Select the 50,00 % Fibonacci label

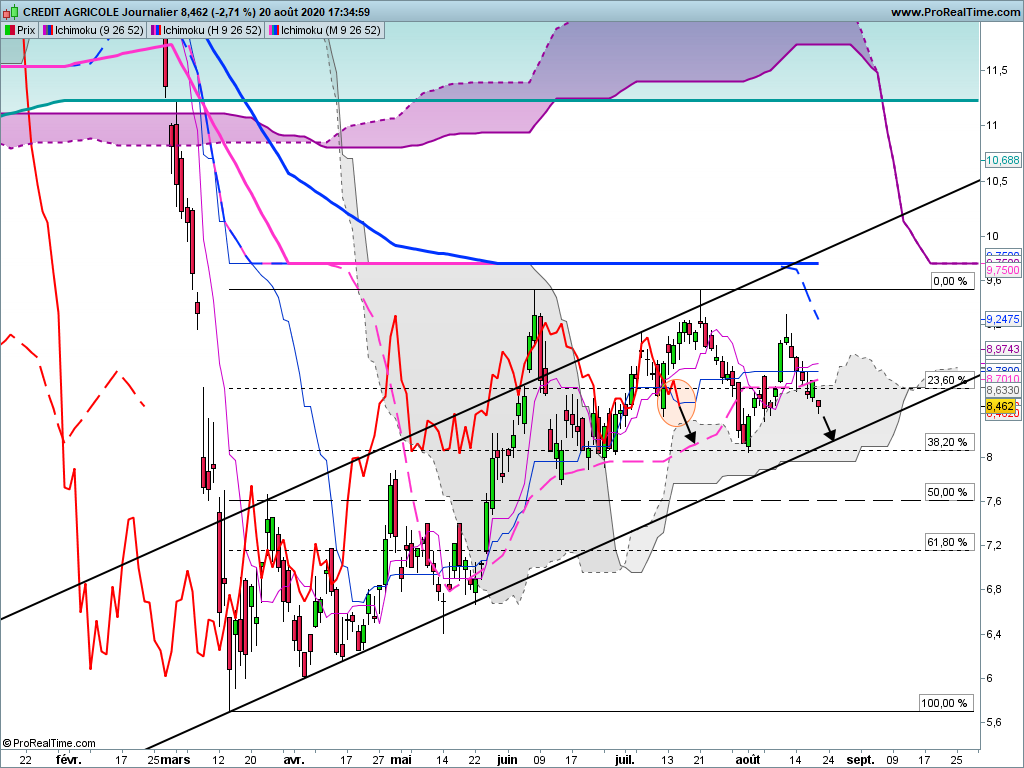948,492
